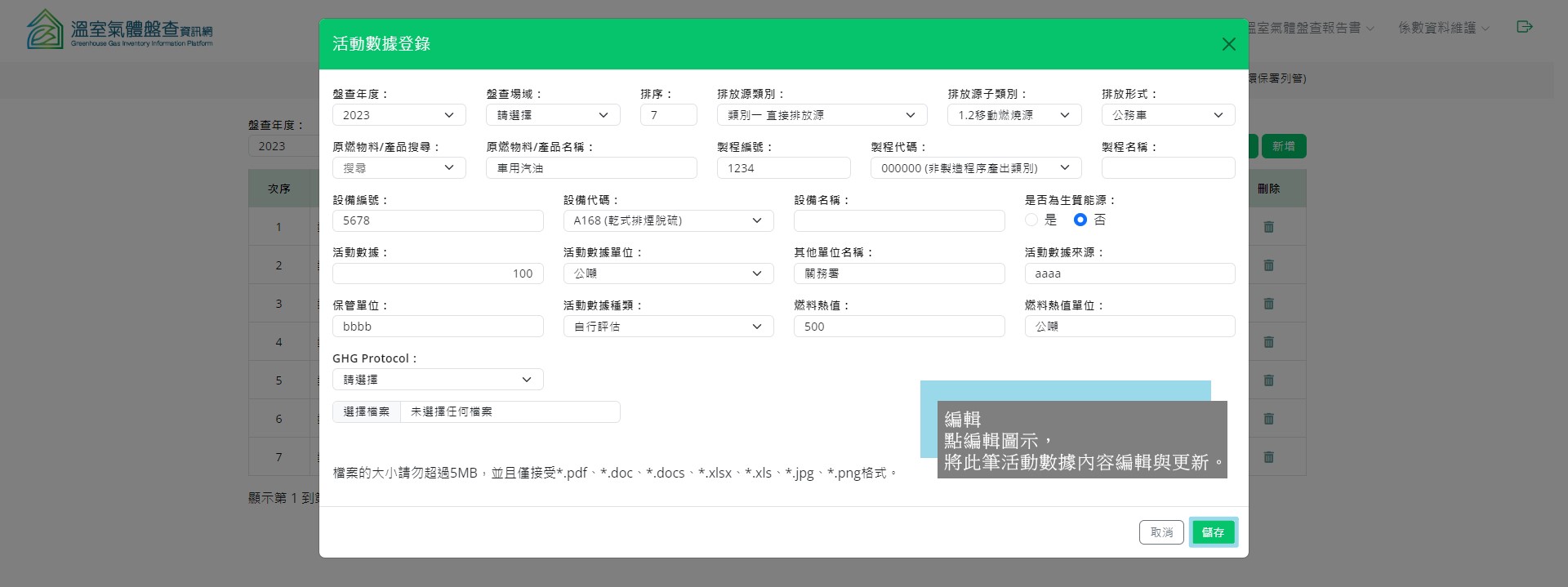Click the delete icon in row 3

1268,304
